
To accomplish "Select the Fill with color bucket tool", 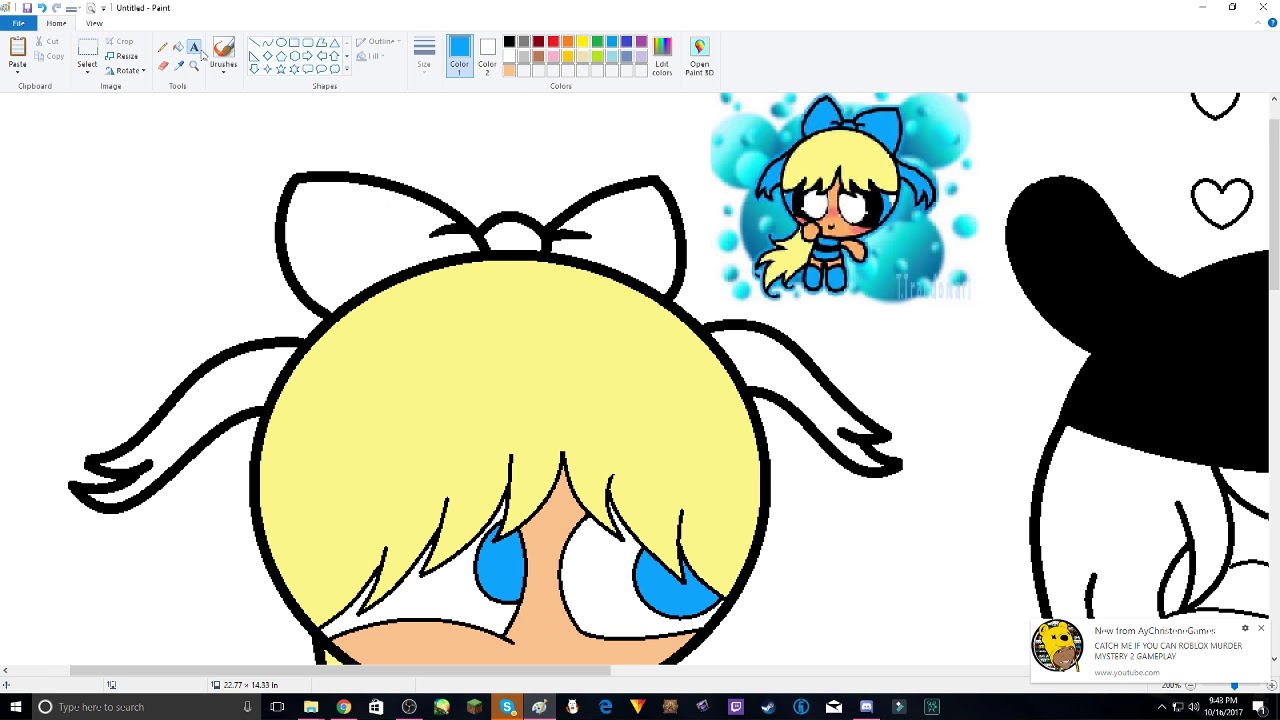I will point(178,48).
